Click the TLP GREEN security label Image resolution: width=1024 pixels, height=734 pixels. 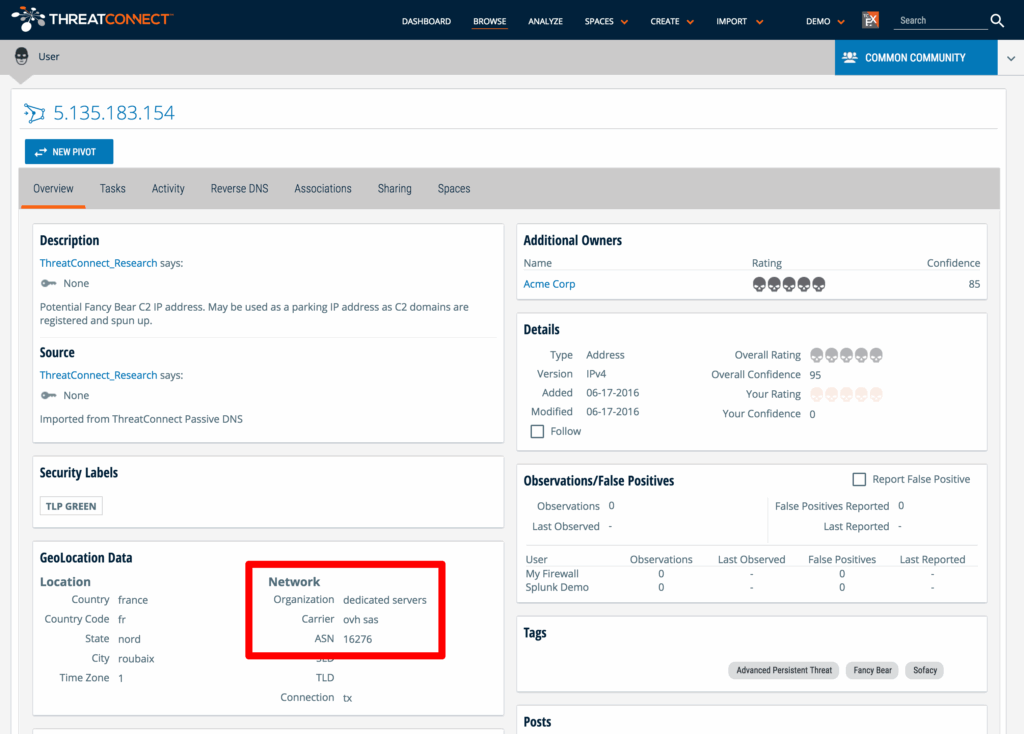click(x=71, y=506)
